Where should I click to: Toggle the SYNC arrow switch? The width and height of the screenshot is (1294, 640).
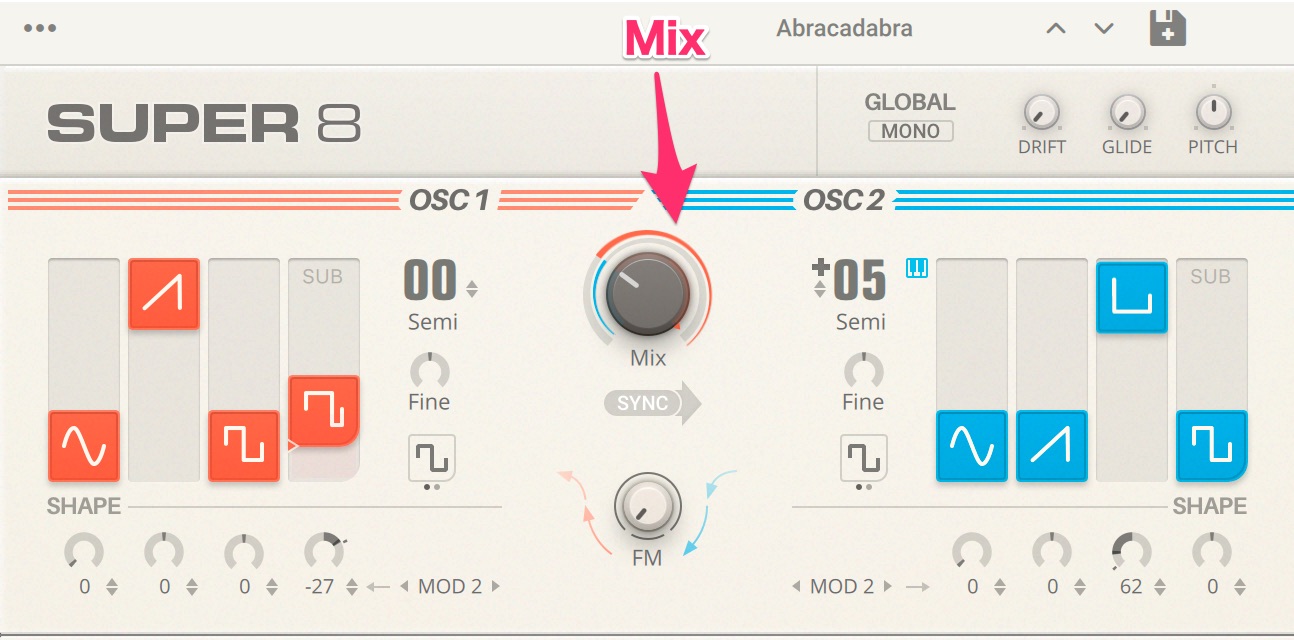coord(653,404)
